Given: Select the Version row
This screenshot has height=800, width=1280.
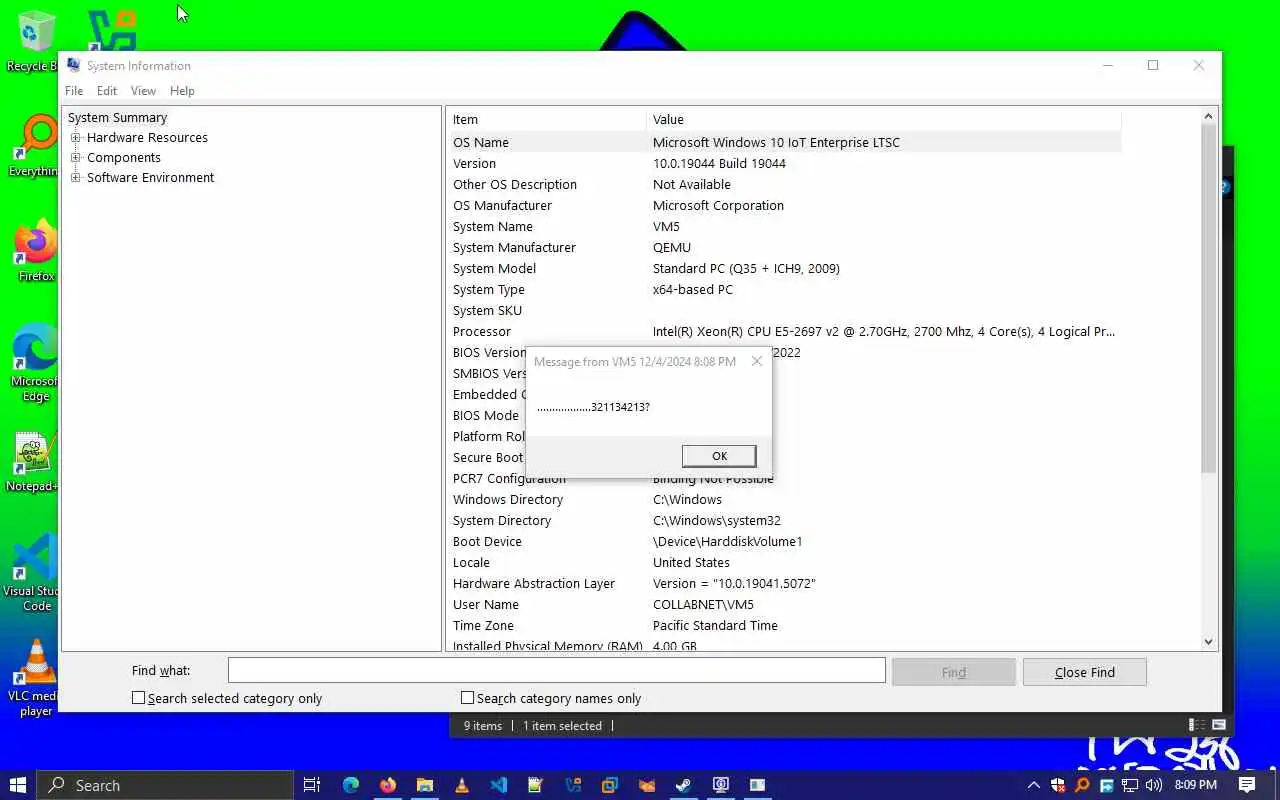Looking at the screenshot, I should click(x=784, y=164).
